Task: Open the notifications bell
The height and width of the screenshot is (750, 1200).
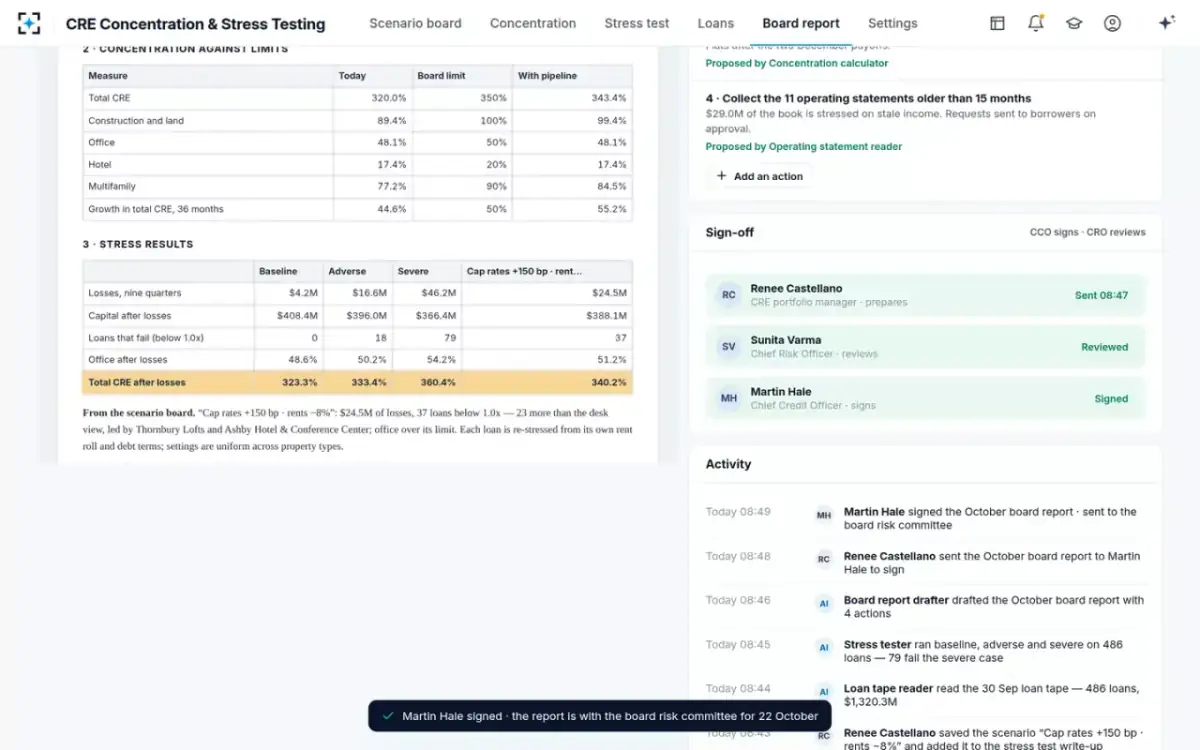Action: point(1036,23)
